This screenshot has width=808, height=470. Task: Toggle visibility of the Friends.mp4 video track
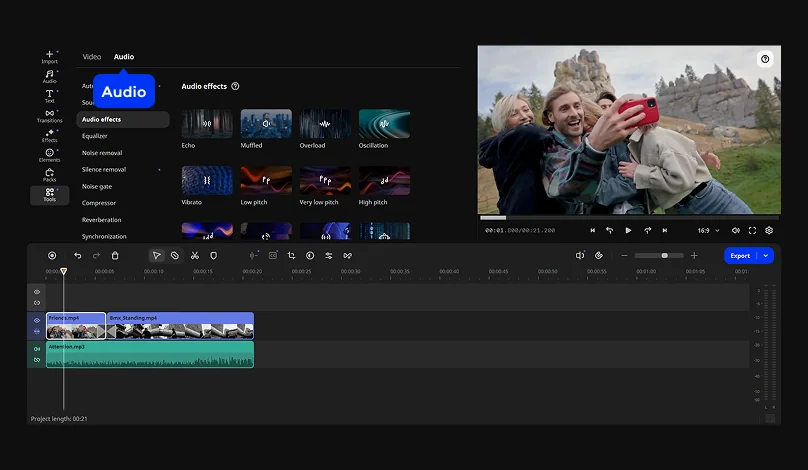click(37, 320)
